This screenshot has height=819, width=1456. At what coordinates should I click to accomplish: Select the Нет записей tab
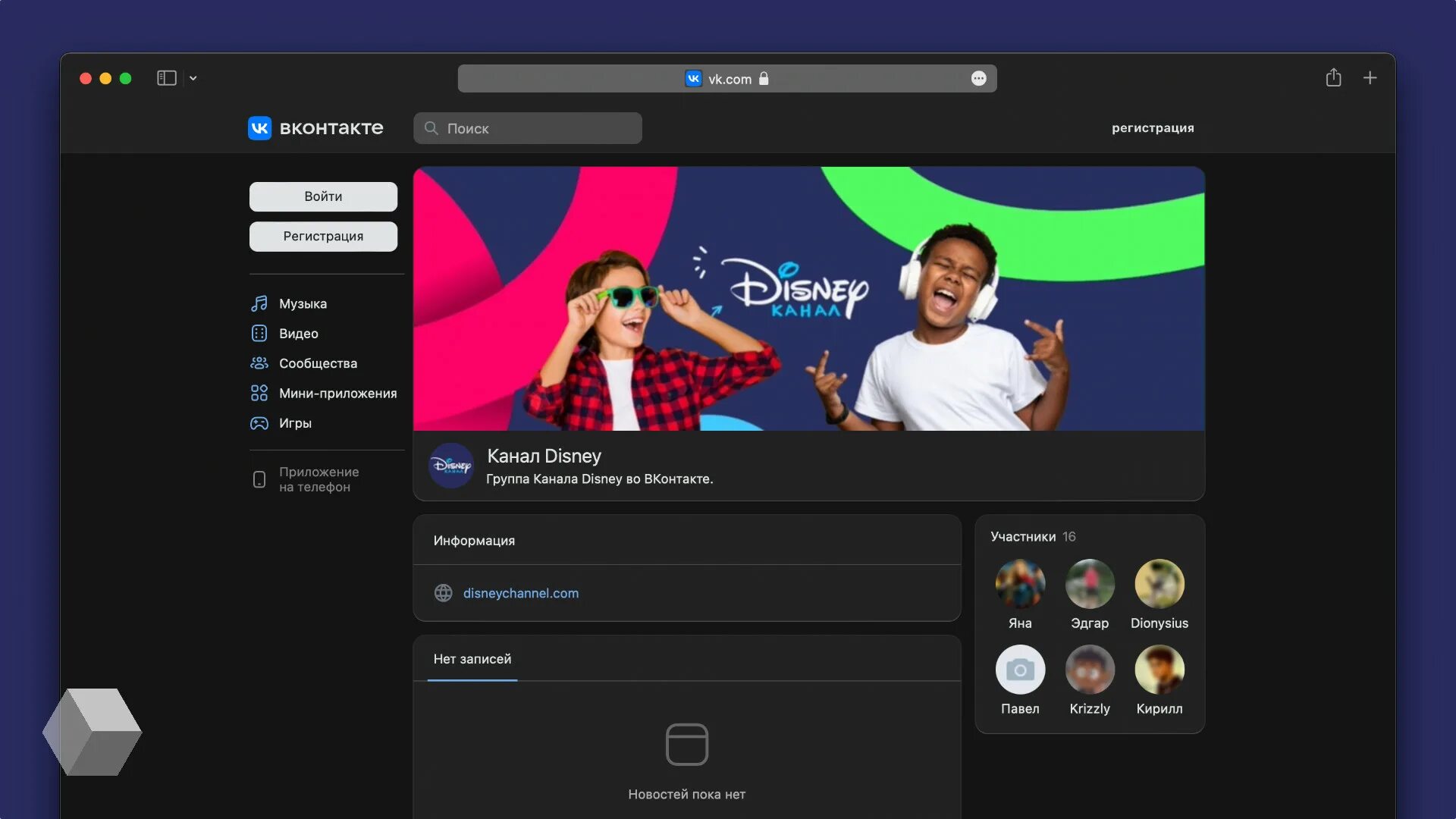(x=472, y=659)
